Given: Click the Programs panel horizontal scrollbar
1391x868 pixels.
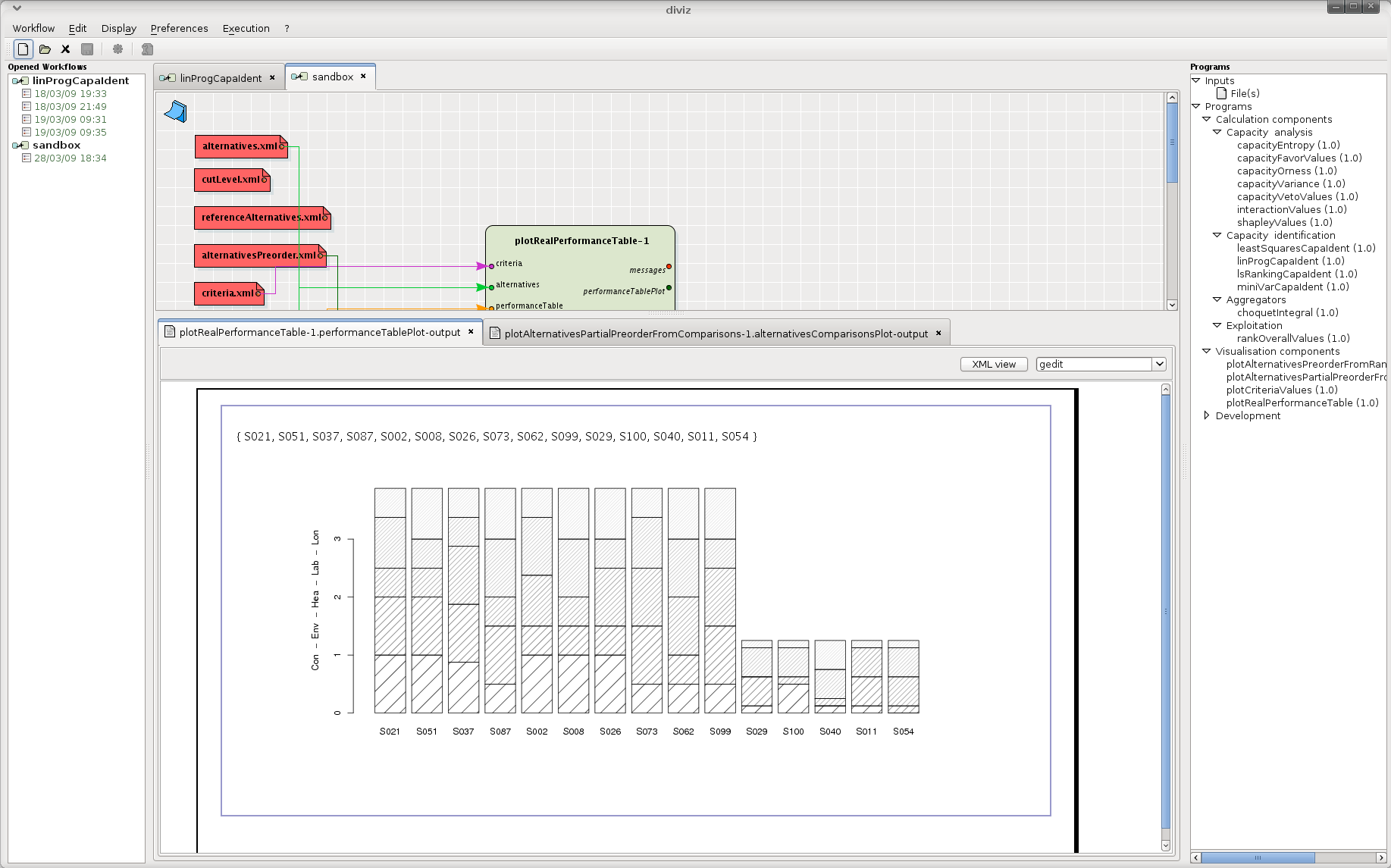Looking at the screenshot, I should click(x=1257, y=857).
